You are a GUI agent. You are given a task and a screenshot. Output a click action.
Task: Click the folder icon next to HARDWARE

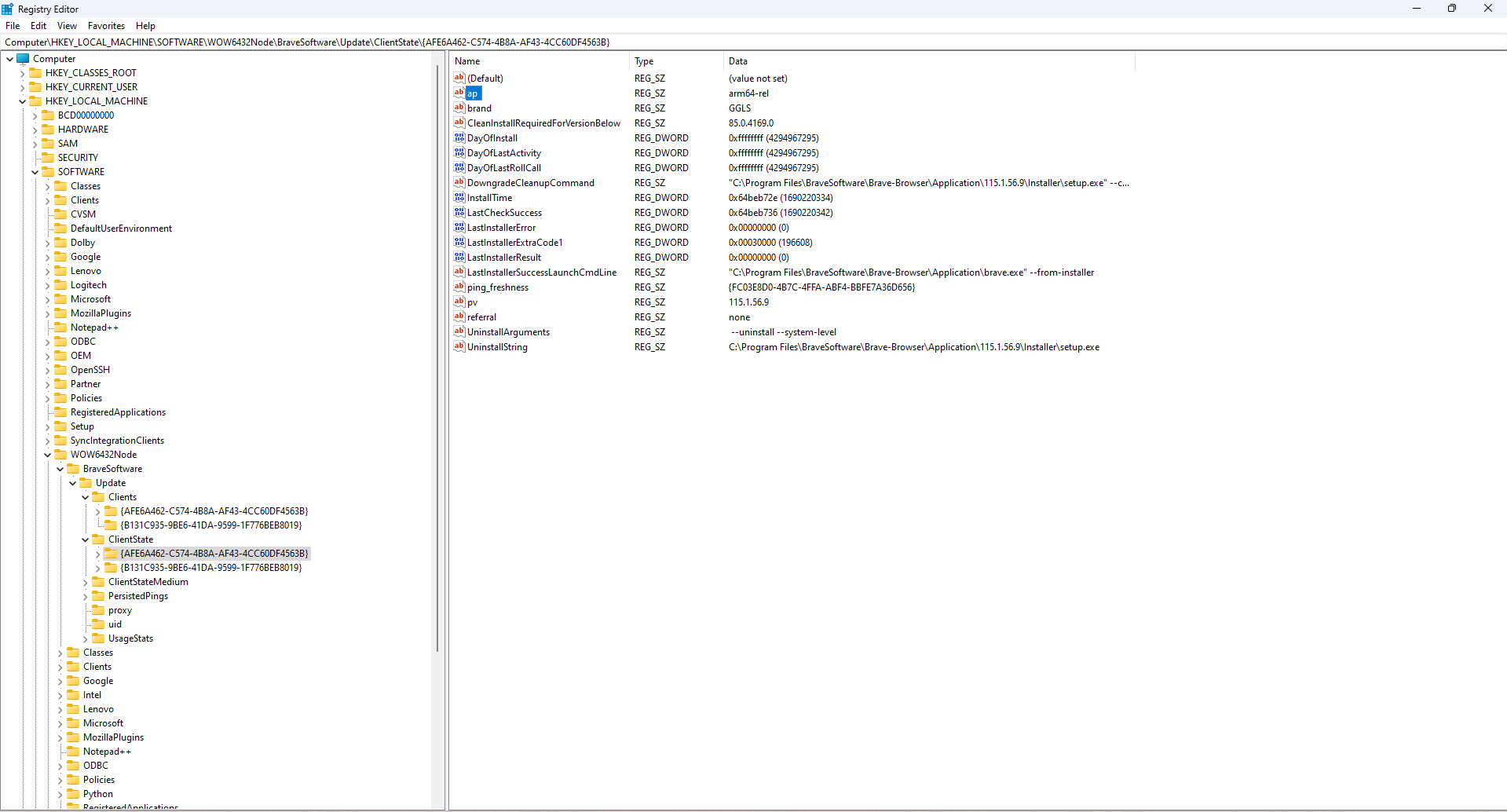(x=48, y=130)
